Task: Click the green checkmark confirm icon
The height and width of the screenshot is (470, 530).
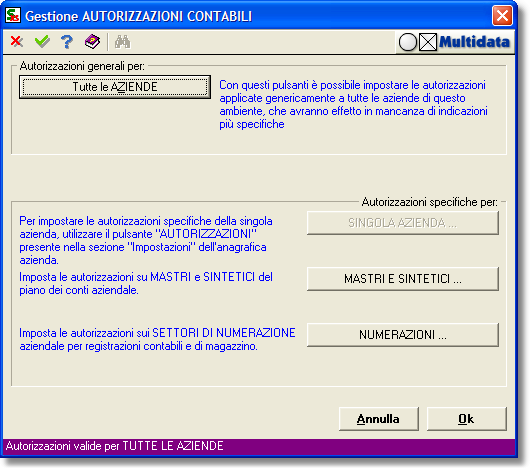Action: pos(42,42)
